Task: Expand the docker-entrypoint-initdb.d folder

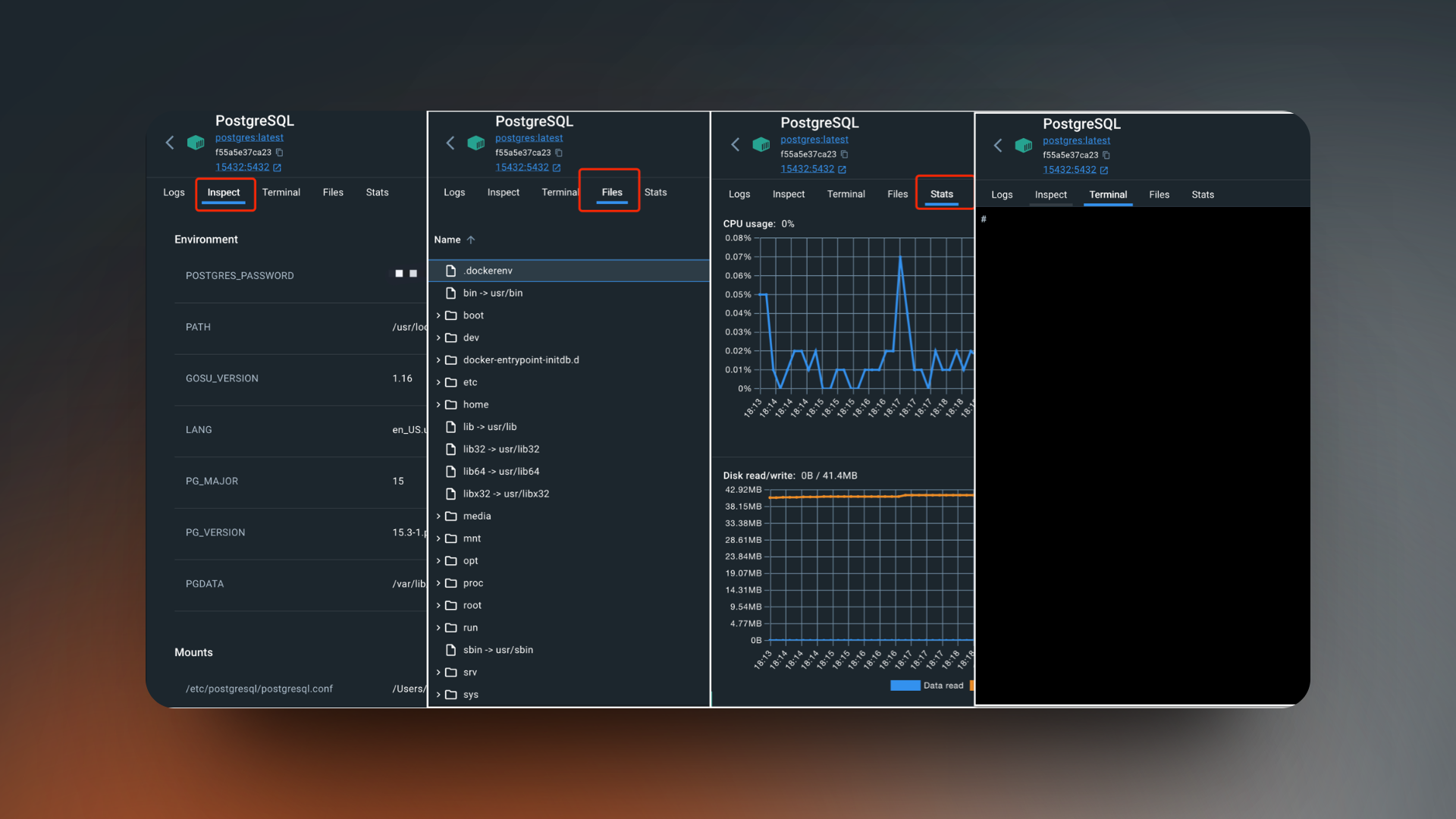Action: click(x=438, y=360)
